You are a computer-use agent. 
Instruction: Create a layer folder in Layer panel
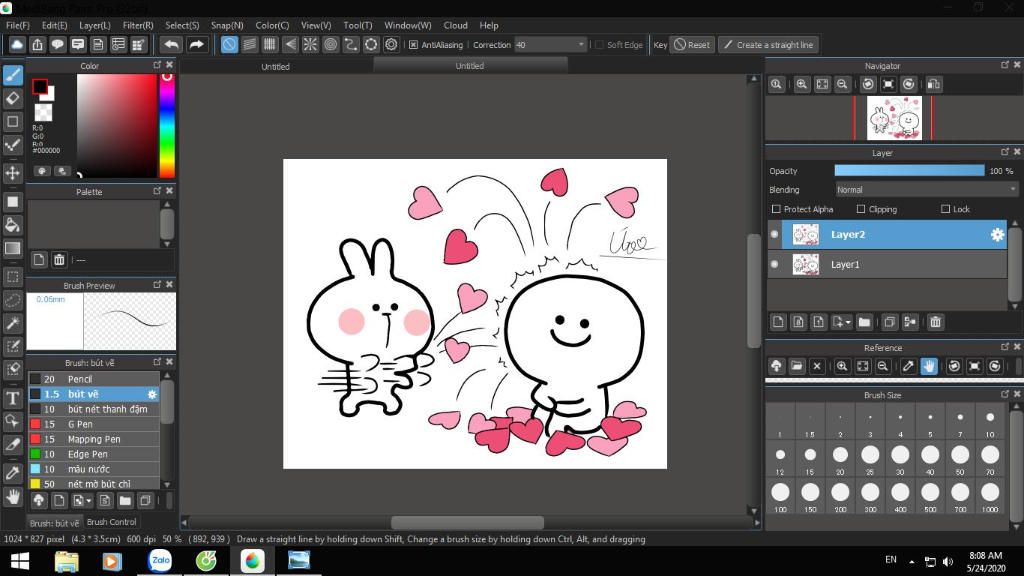(x=864, y=322)
